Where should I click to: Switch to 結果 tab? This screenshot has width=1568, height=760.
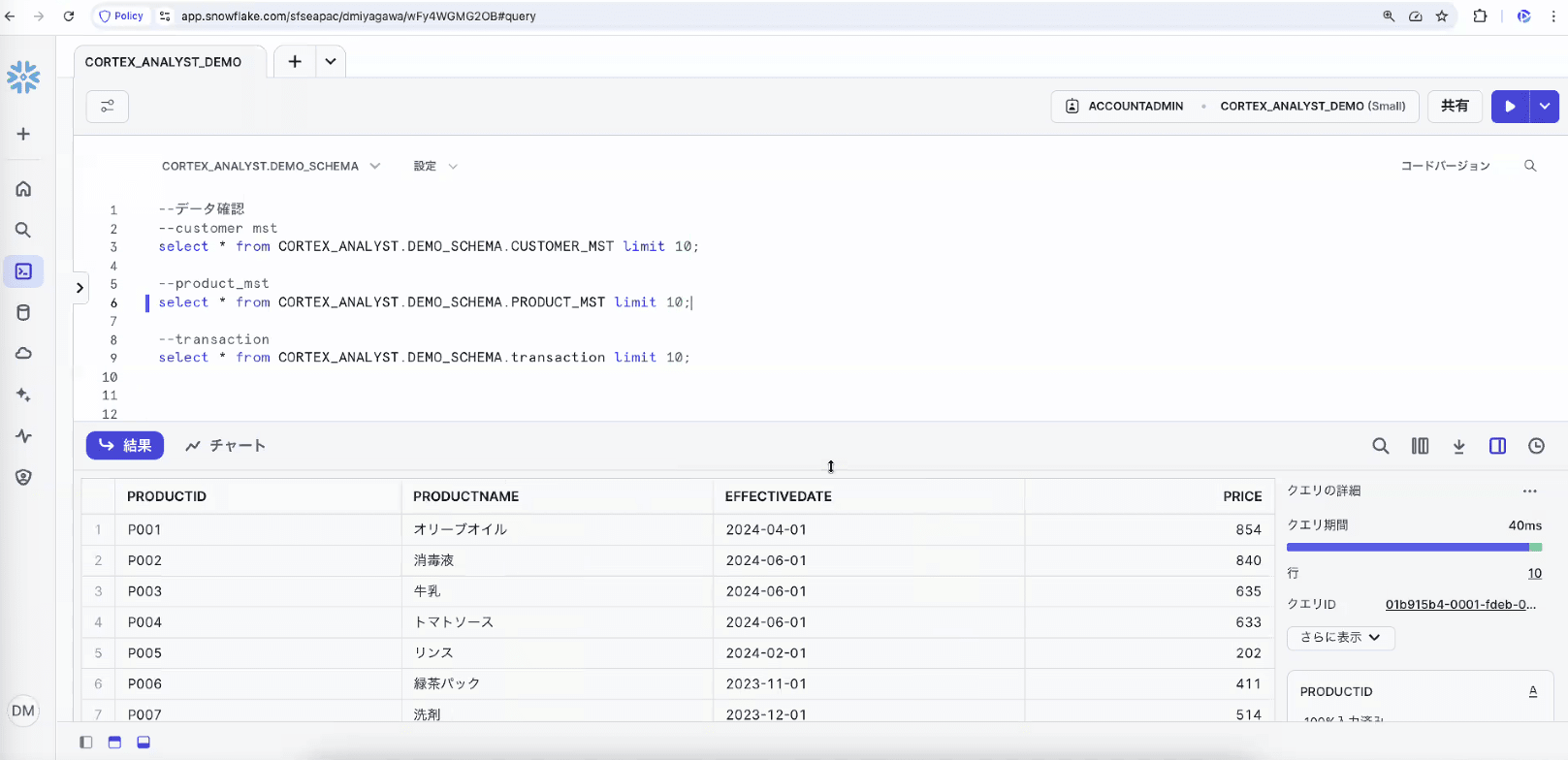click(125, 445)
